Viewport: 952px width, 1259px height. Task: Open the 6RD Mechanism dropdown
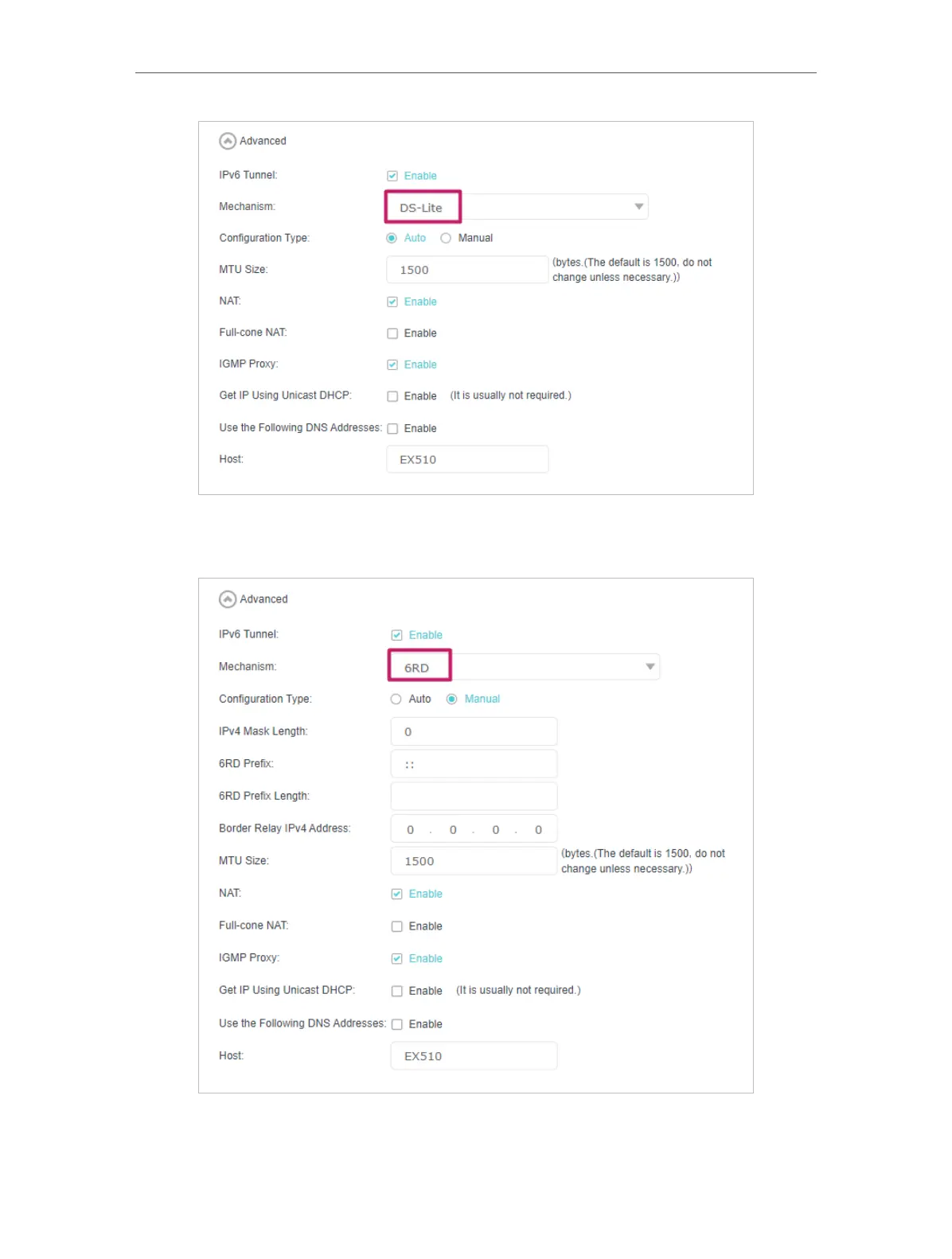tap(650, 667)
